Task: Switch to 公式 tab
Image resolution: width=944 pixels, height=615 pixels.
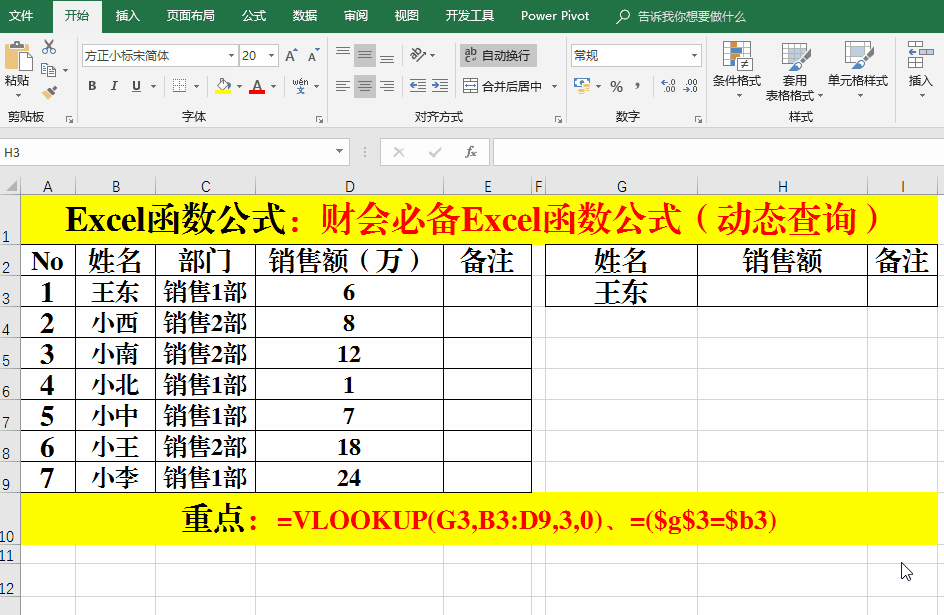Action: tap(253, 16)
